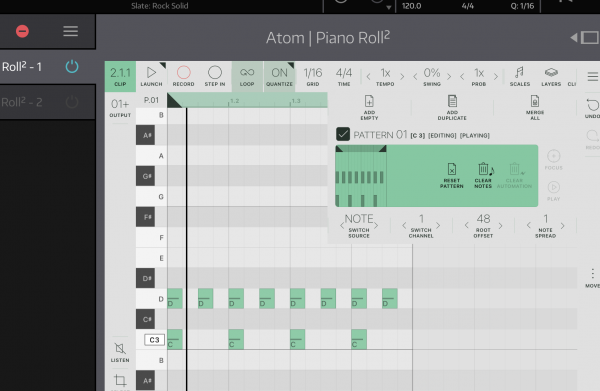Open the Scales icon
Viewport: 600px width, 391px height.
519,72
